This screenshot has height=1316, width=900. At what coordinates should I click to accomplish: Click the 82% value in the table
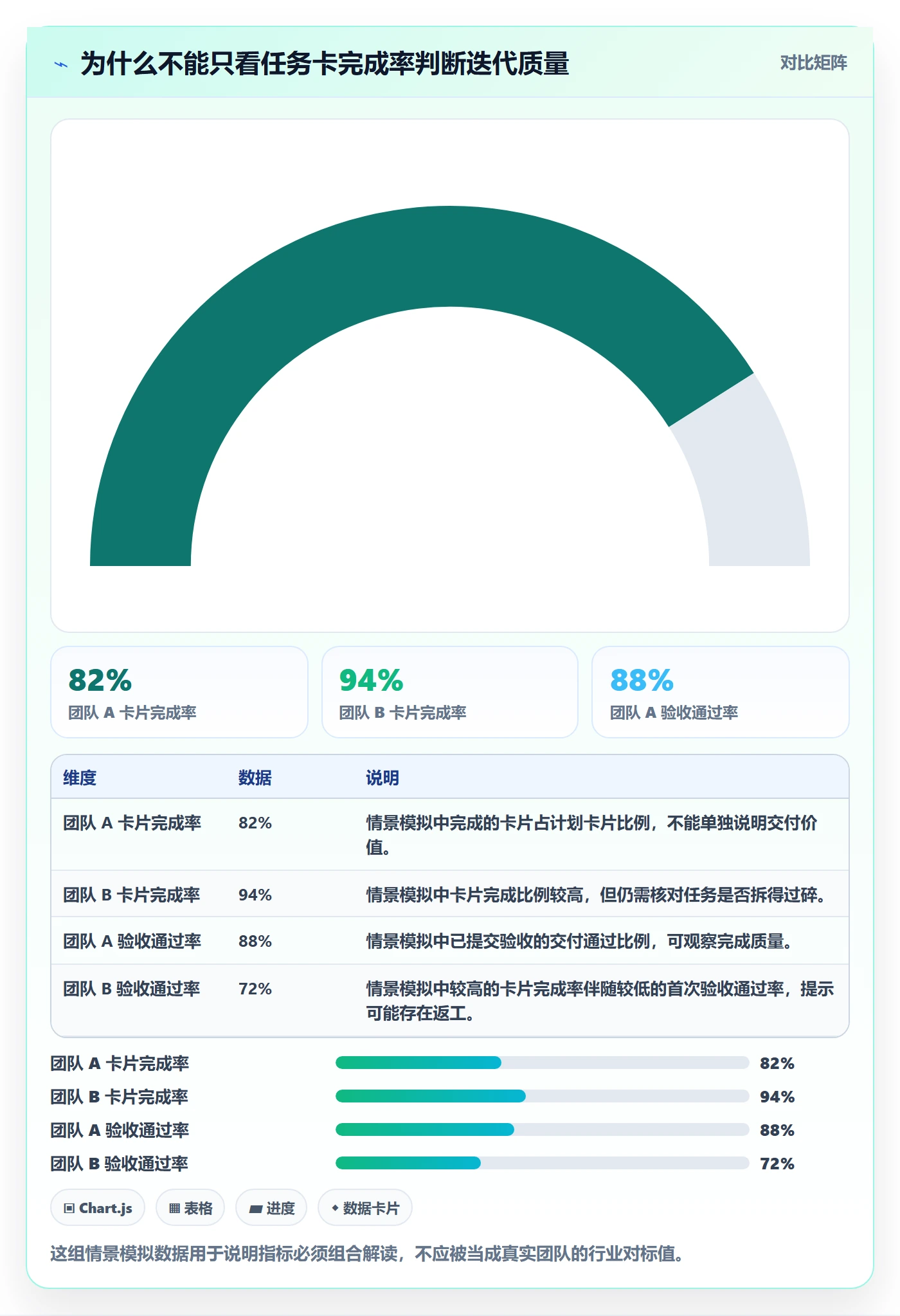(x=255, y=823)
